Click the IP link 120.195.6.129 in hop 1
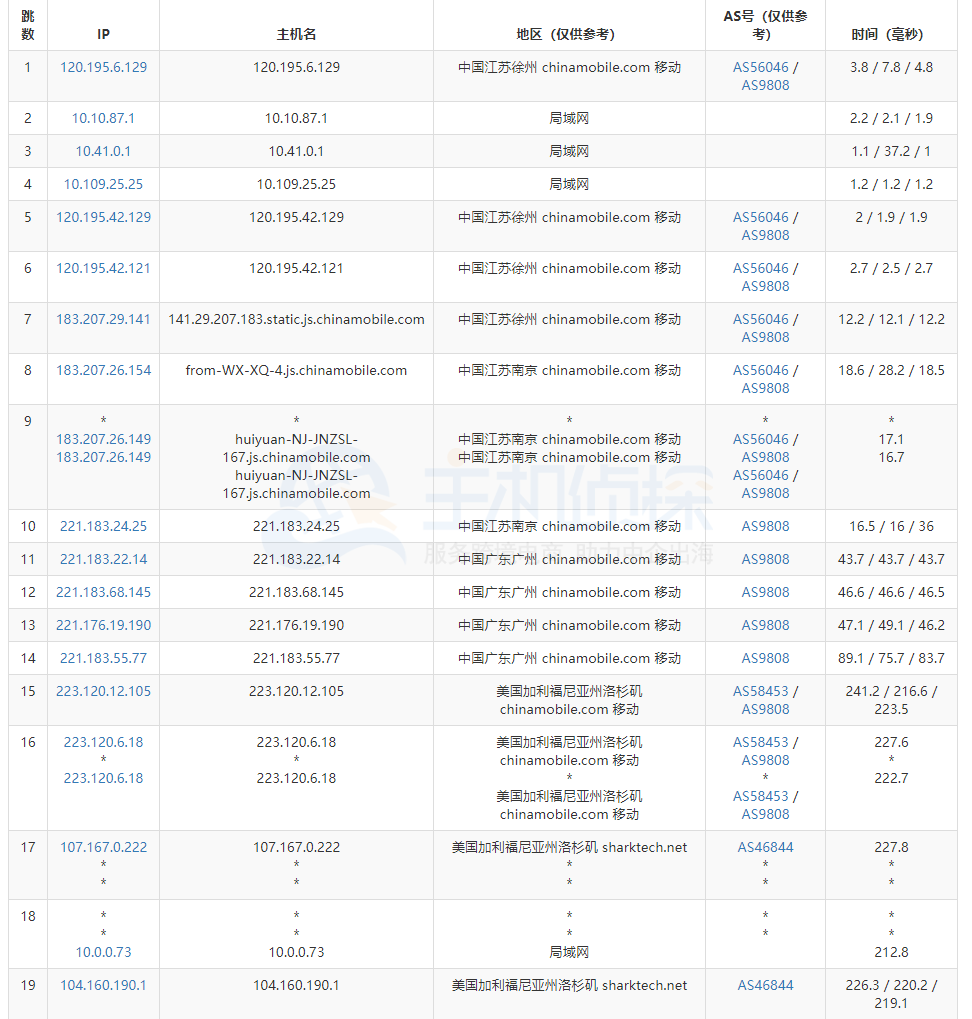This screenshot has width=972, height=1019. (x=103, y=68)
